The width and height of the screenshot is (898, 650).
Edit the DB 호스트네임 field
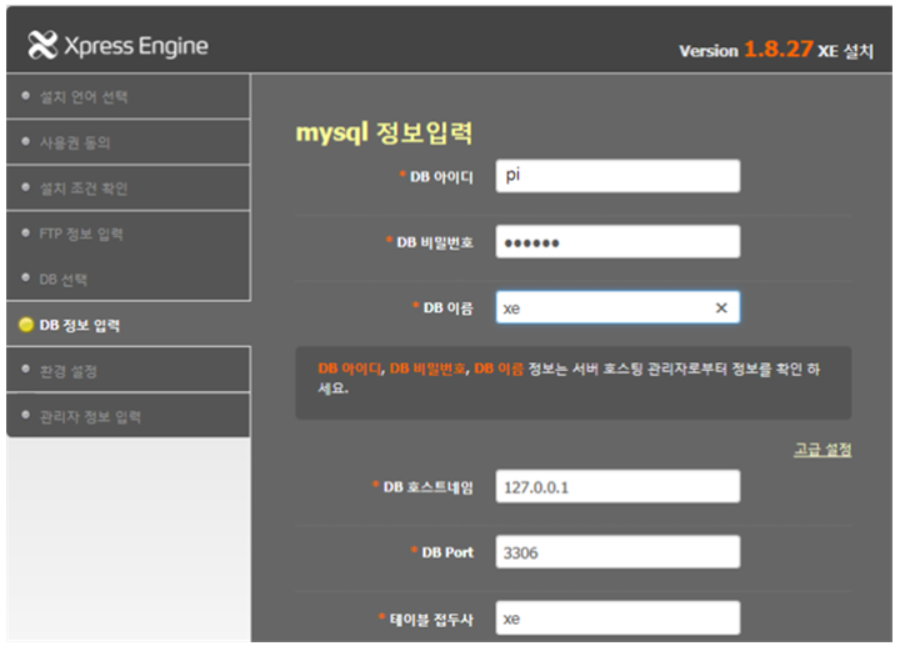(618, 487)
